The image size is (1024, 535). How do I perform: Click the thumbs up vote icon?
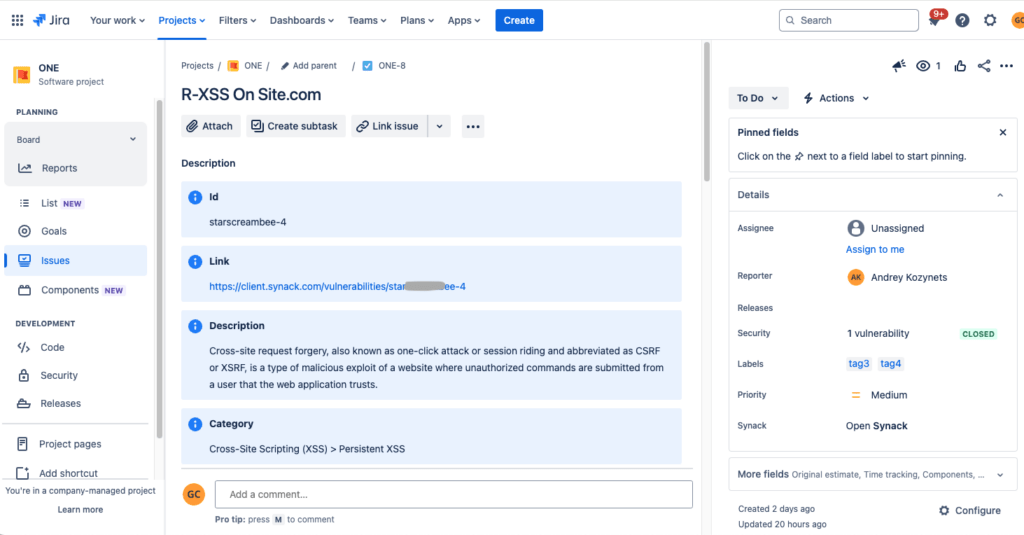[x=960, y=66]
